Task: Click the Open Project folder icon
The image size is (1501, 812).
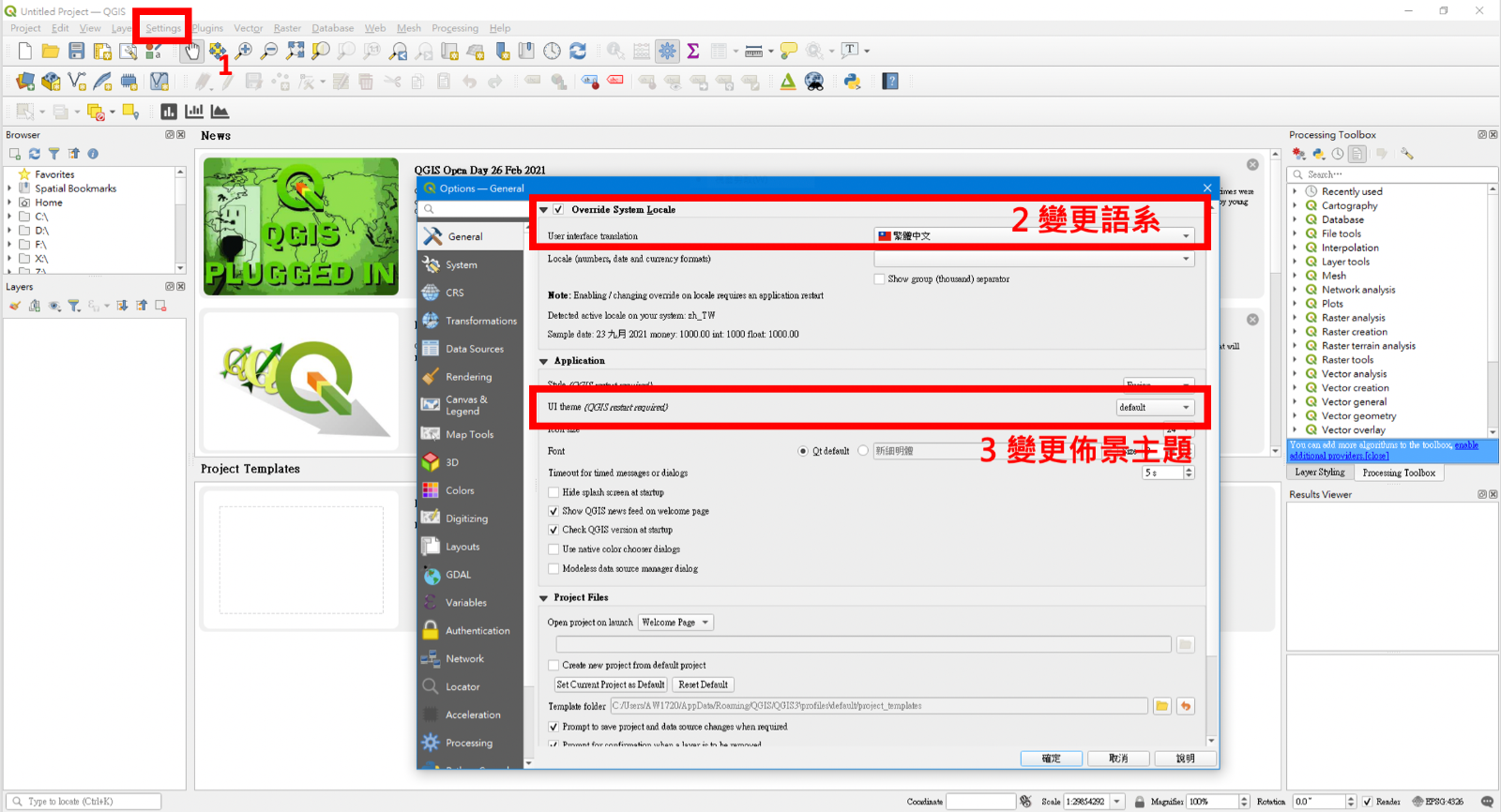Action: pos(51,51)
